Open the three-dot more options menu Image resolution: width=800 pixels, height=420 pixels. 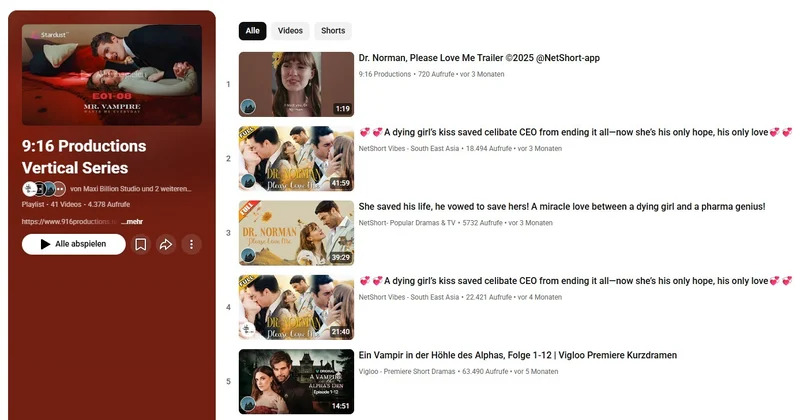[191, 244]
